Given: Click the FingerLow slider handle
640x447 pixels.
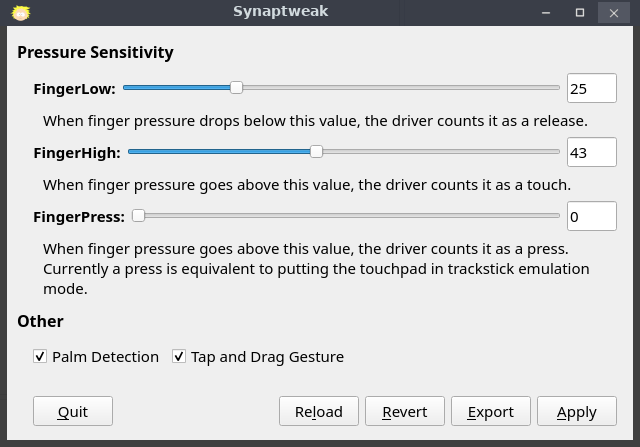Looking at the screenshot, I should pyautogui.click(x=236, y=88).
